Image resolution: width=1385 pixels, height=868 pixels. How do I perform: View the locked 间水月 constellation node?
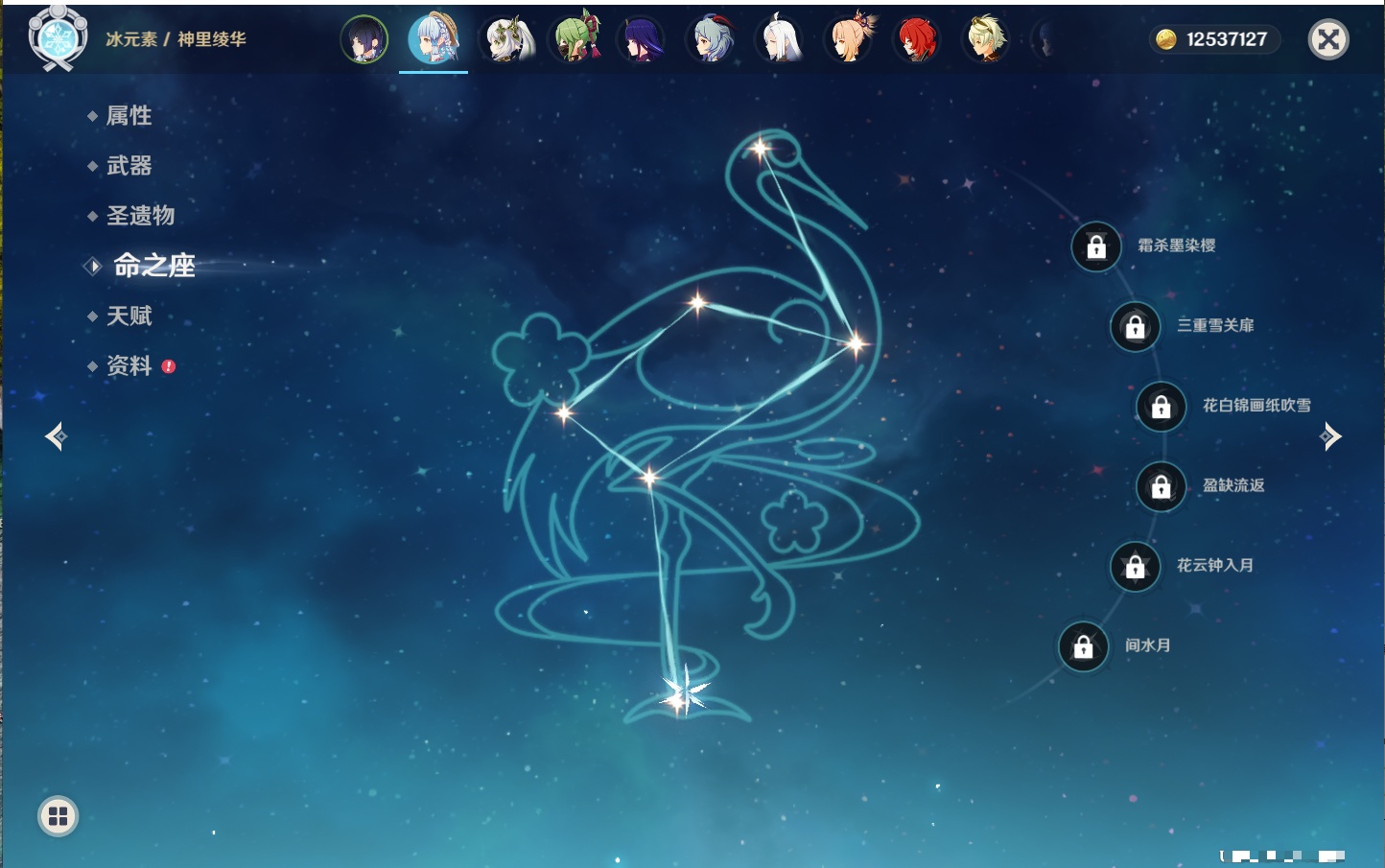click(1083, 647)
